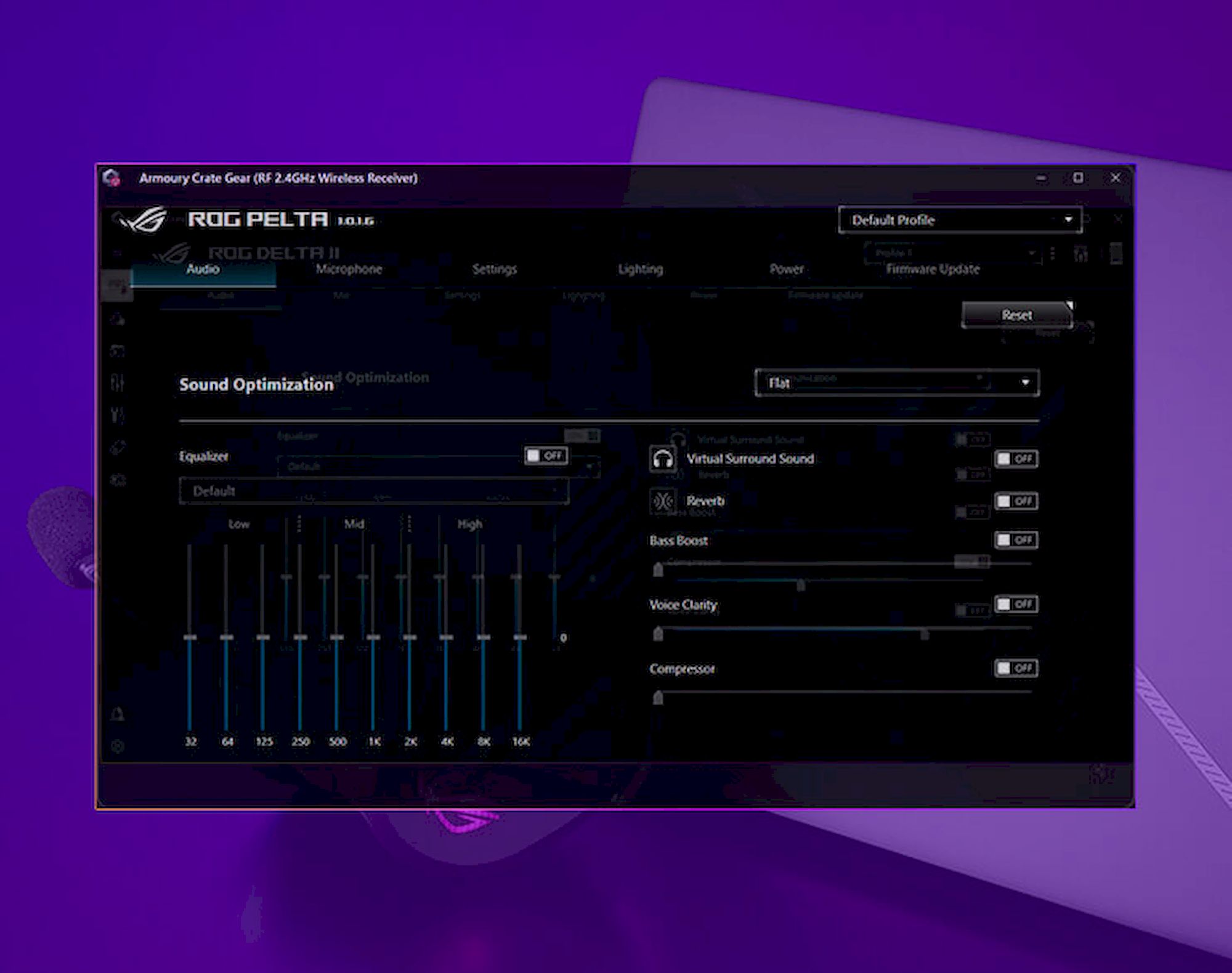Open the wrench tools icon in the left sidebar
The width and height of the screenshot is (1232, 973).
click(x=118, y=415)
